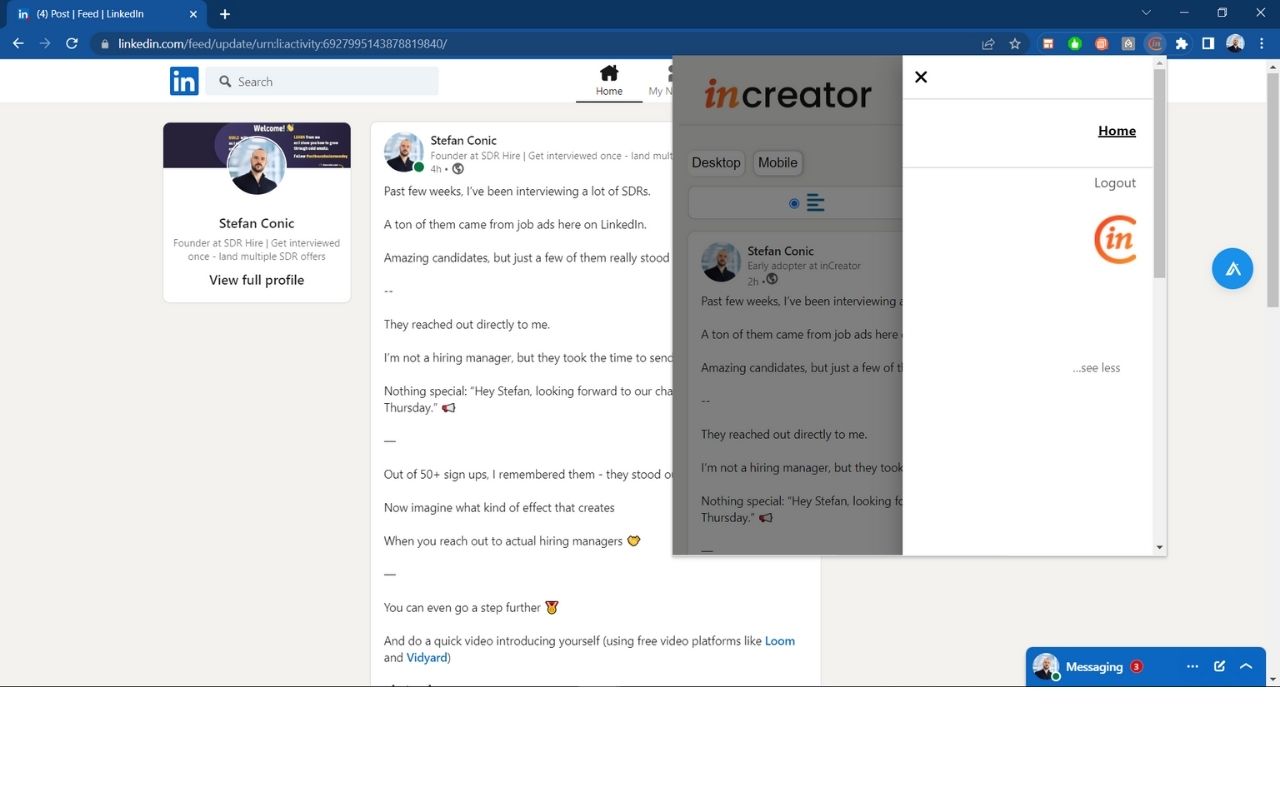Open Stefan Conic's full profile
Screen dimensions: 1280x800
[256, 279]
